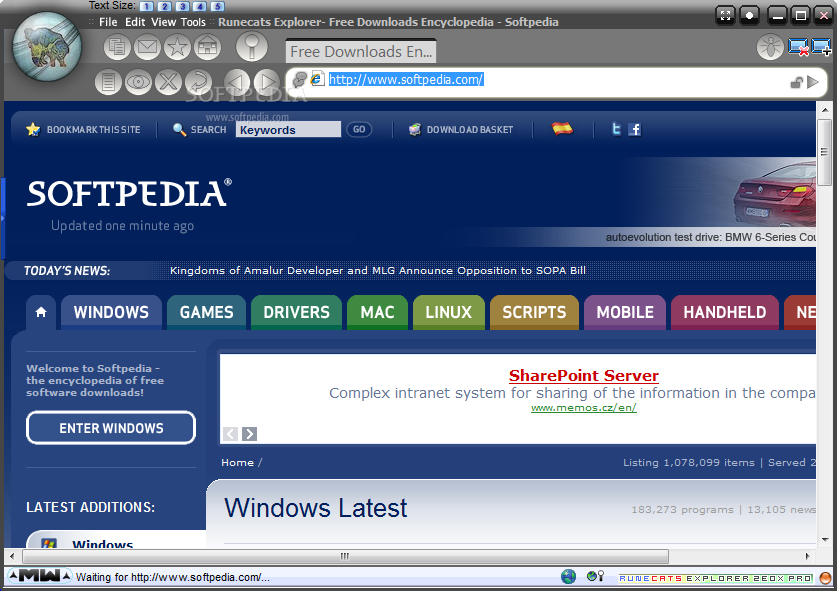Click the URL address bar field
837x591 pixels.
tap(555, 80)
